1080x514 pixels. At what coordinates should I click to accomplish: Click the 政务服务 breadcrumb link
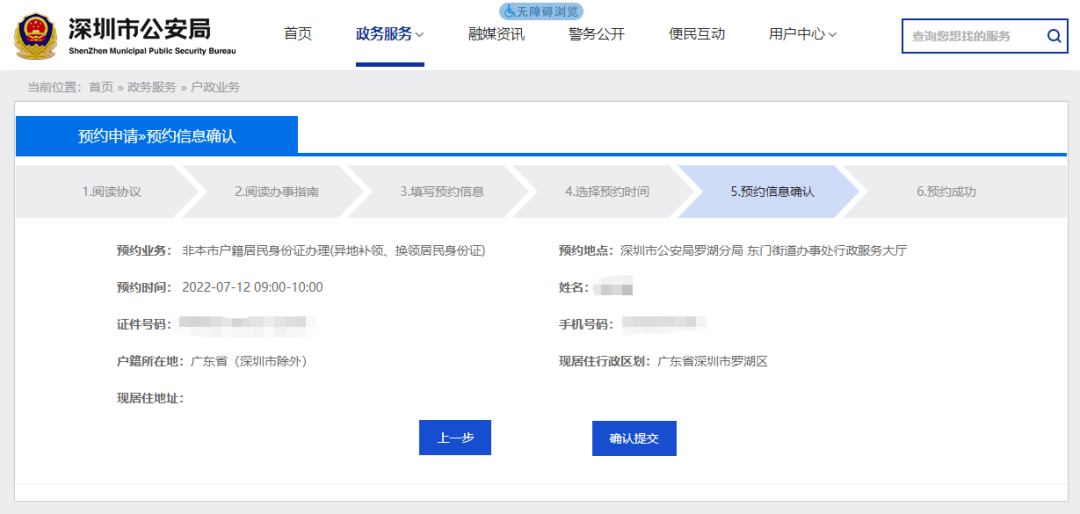pos(152,88)
